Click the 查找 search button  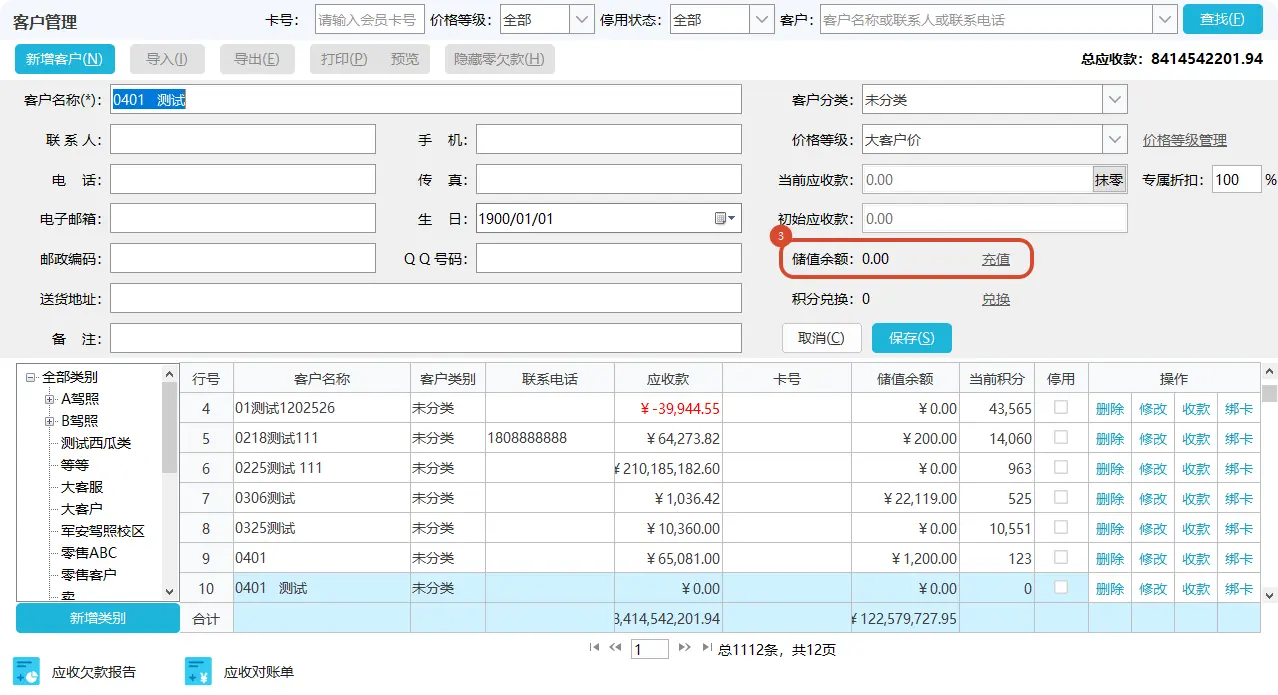1222,19
